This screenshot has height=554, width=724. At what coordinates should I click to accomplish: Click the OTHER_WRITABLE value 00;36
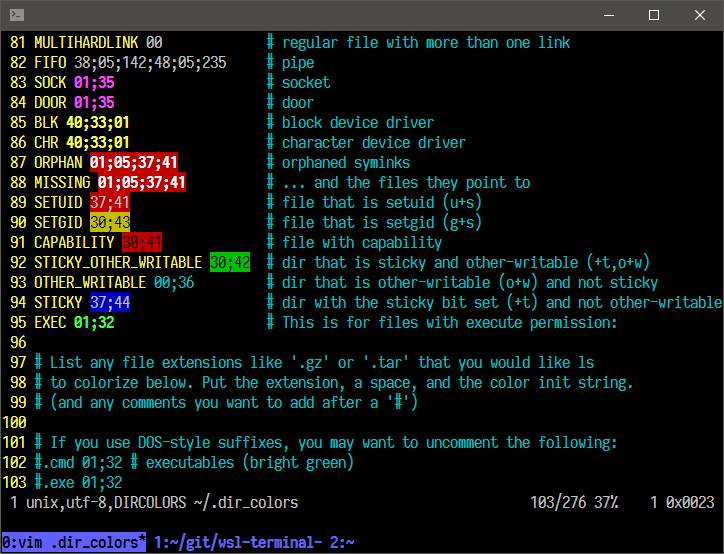coord(174,283)
